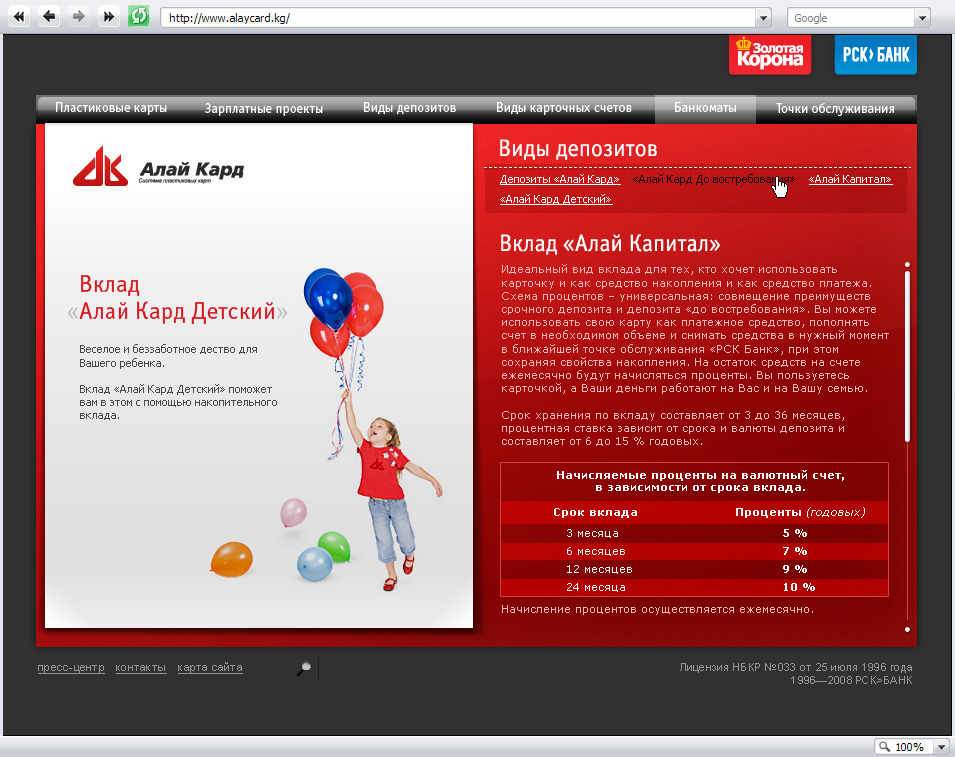
Task: Click the РСК Банк logo
Action: point(875,54)
